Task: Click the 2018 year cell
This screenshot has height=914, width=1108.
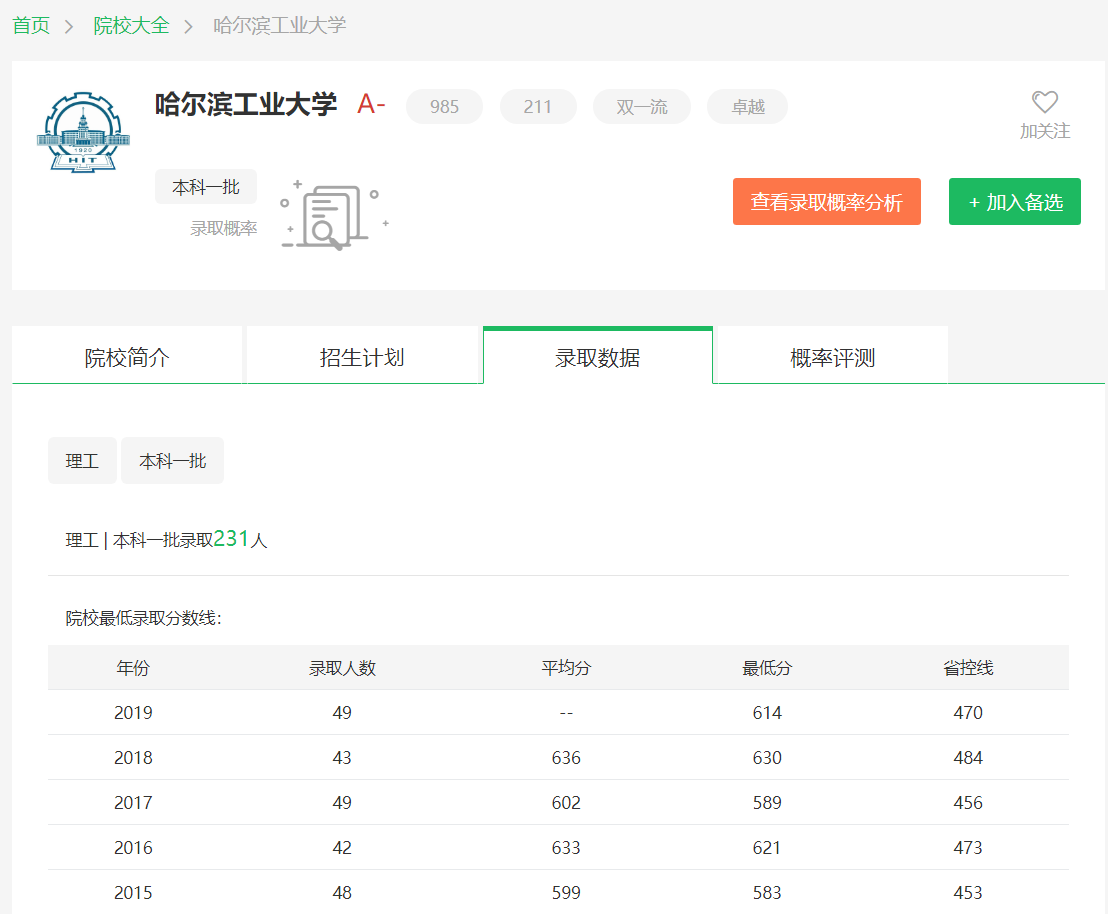Action: [133, 758]
